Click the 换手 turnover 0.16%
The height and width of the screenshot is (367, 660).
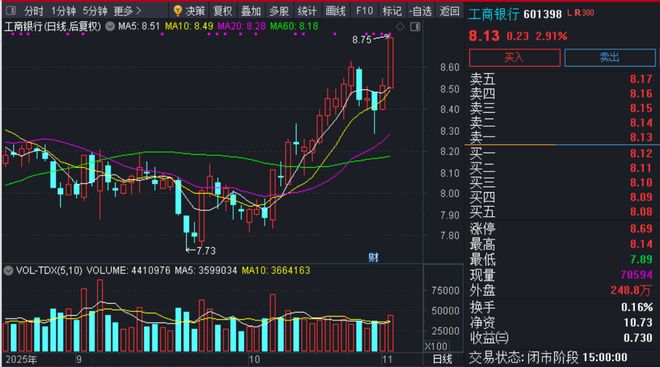(x=637, y=307)
